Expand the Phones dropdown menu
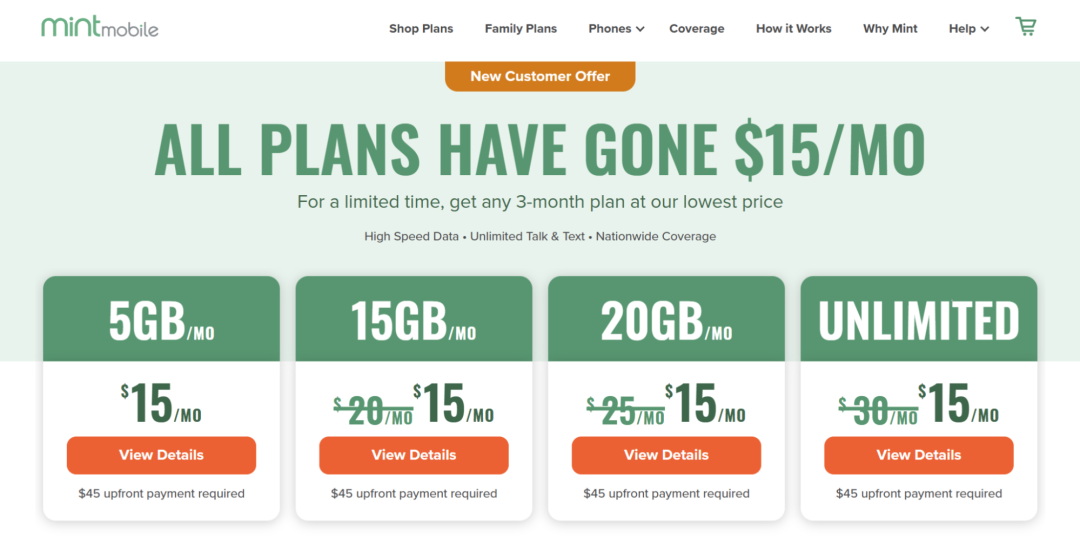 (x=616, y=29)
